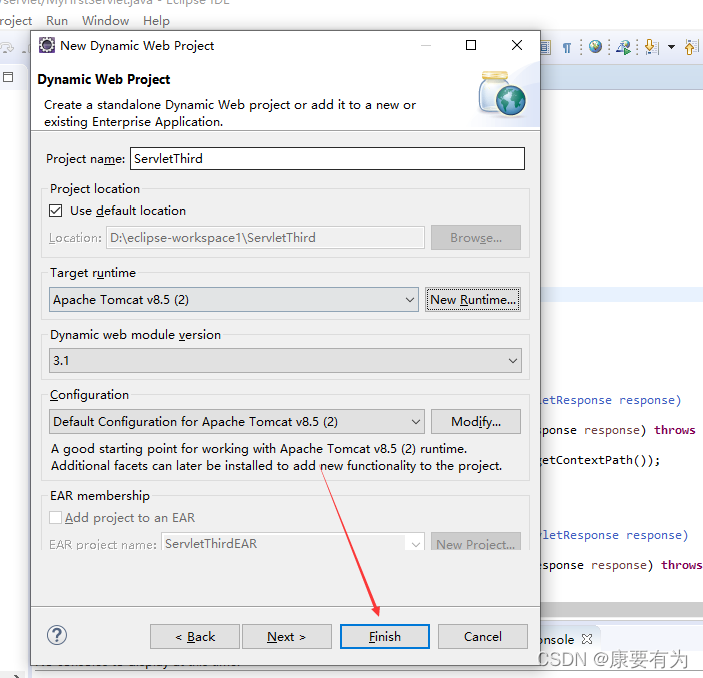Viewport: 703px width, 678px height.
Task: Toggle show whitespace characters pilcrow icon
Action: 567,48
